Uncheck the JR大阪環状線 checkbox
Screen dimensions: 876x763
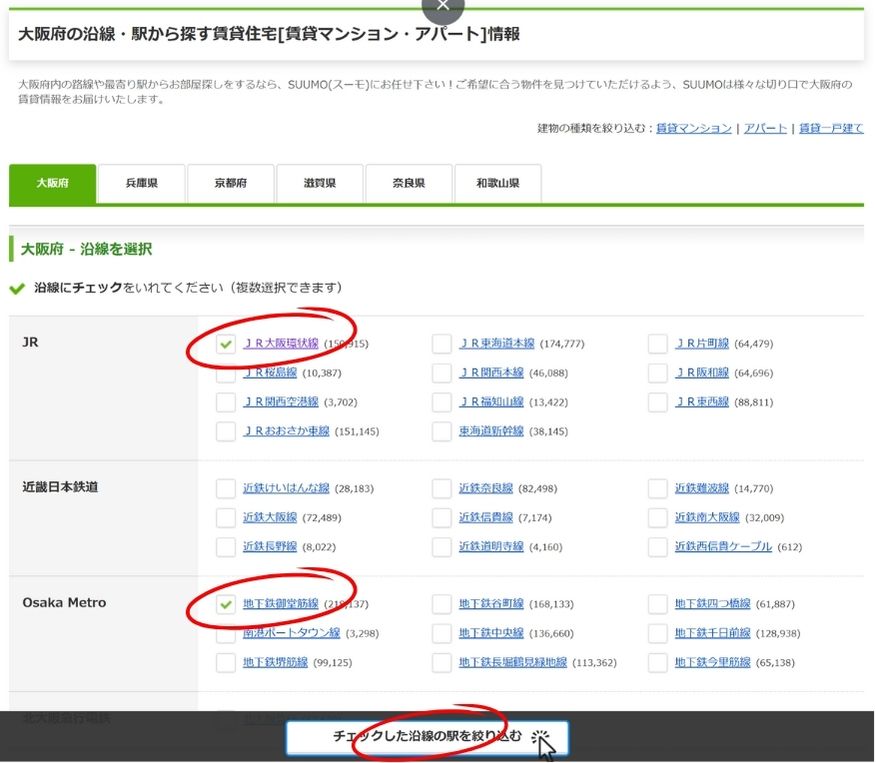coord(226,344)
